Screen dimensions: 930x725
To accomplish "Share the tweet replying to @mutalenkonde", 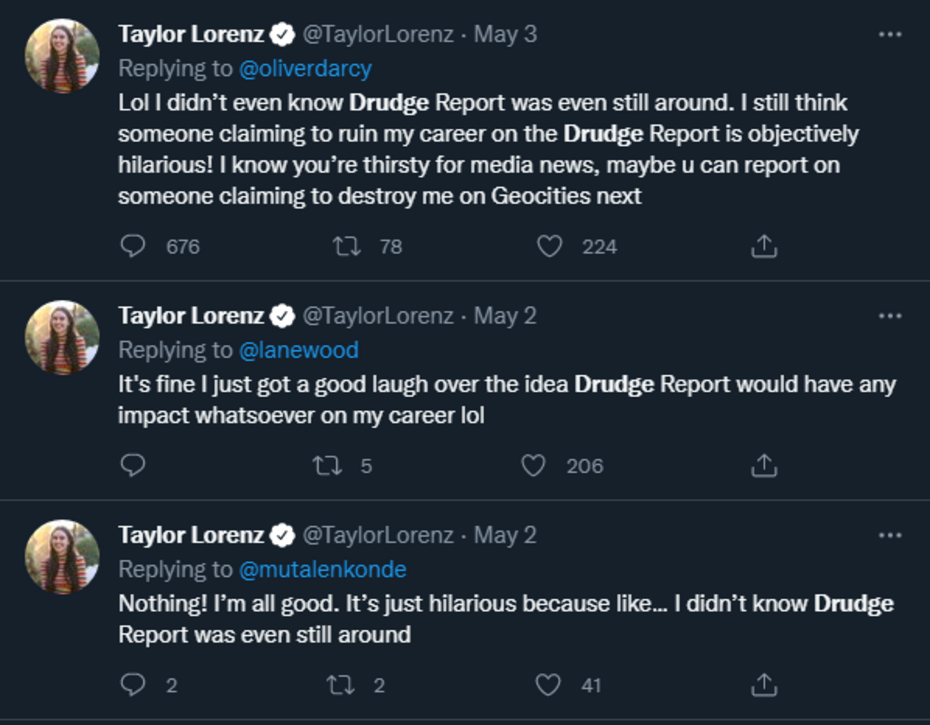I will coord(764,684).
